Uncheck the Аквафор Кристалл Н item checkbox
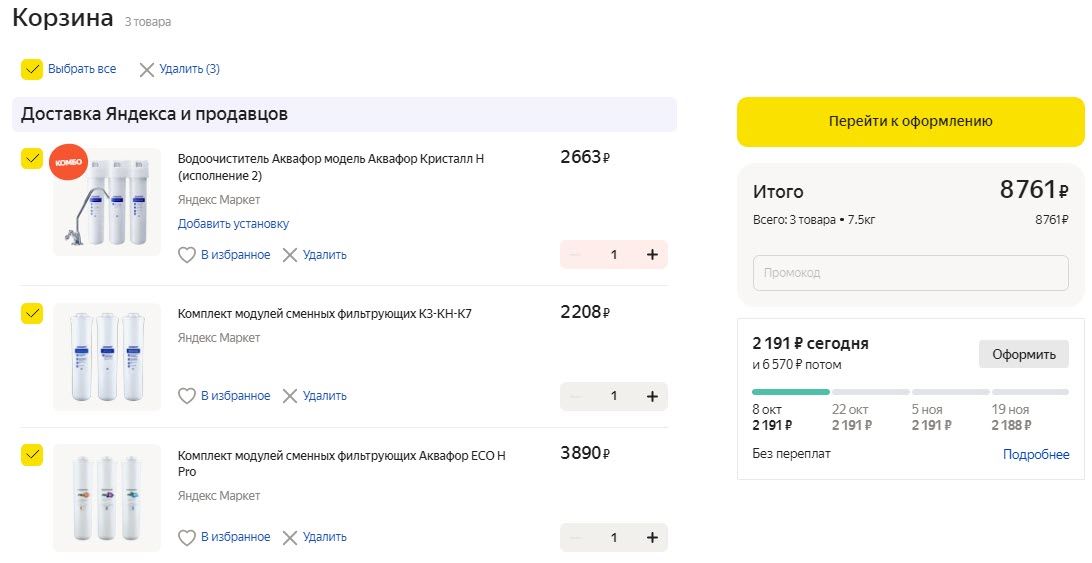 click(32, 158)
